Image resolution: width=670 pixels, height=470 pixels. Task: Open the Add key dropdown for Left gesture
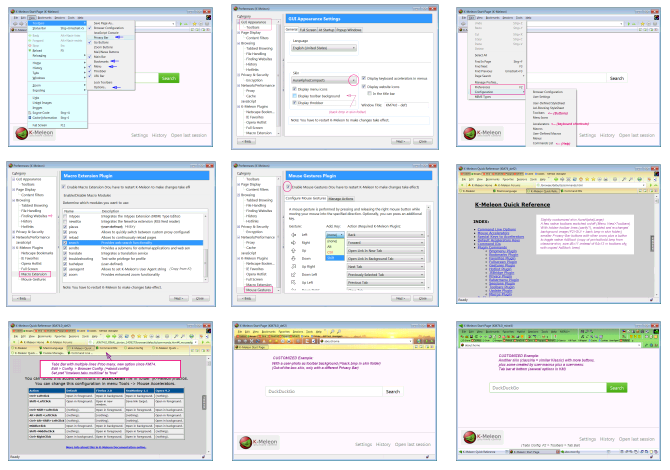[335, 235]
